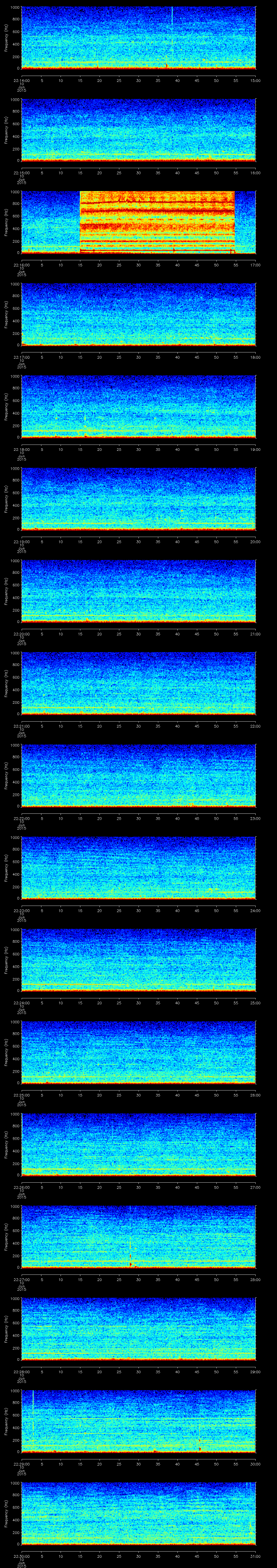Click the 22:29:00 start time label

[x=21, y=1464]
